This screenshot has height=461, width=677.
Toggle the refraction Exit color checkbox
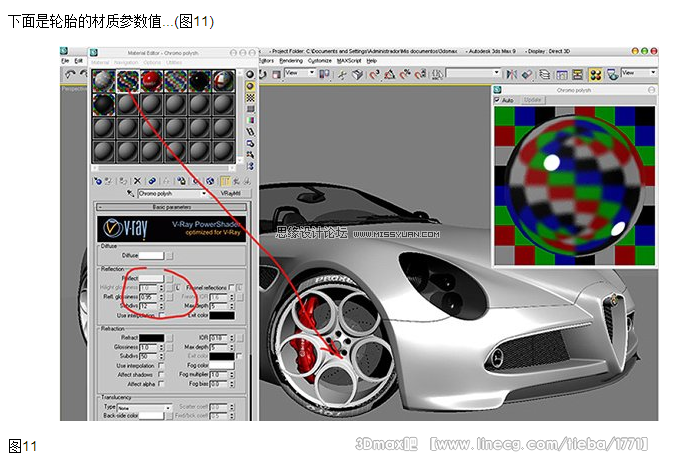coord(239,356)
